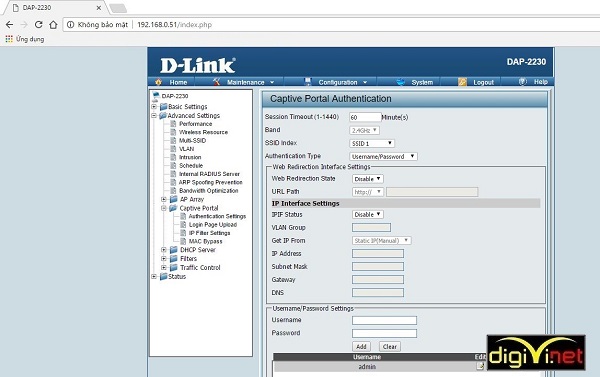Screen dimensions: 600x377
Task: Open Bandwidth Optimization page
Action: (x=209, y=191)
